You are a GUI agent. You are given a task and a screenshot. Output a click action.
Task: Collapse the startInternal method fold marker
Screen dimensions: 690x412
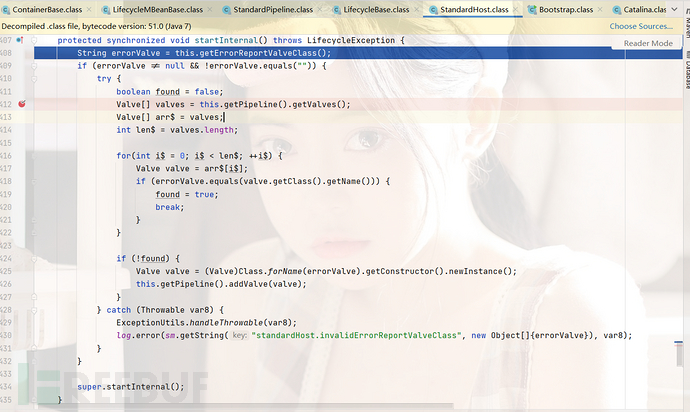click(34, 40)
